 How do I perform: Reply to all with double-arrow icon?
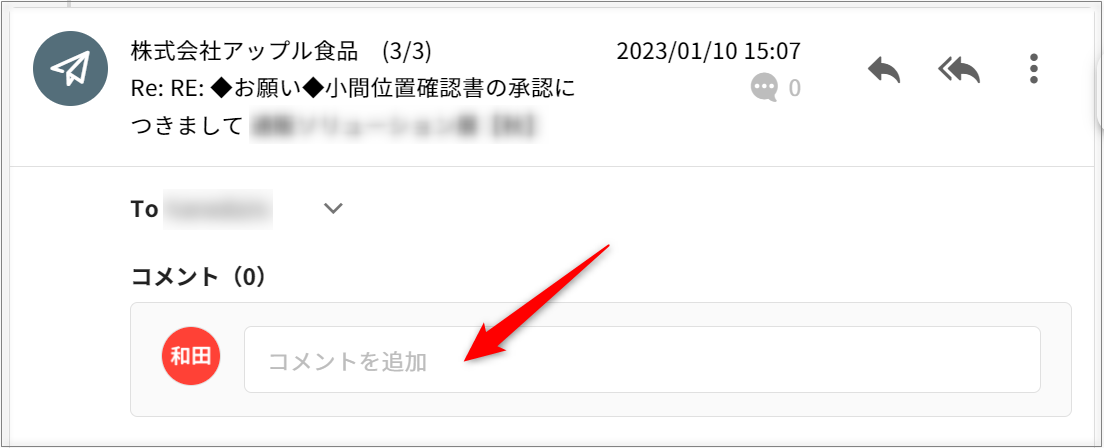click(x=960, y=70)
